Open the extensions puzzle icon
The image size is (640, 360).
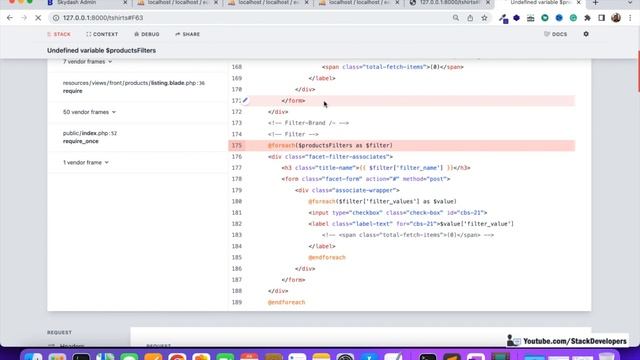[587, 18]
